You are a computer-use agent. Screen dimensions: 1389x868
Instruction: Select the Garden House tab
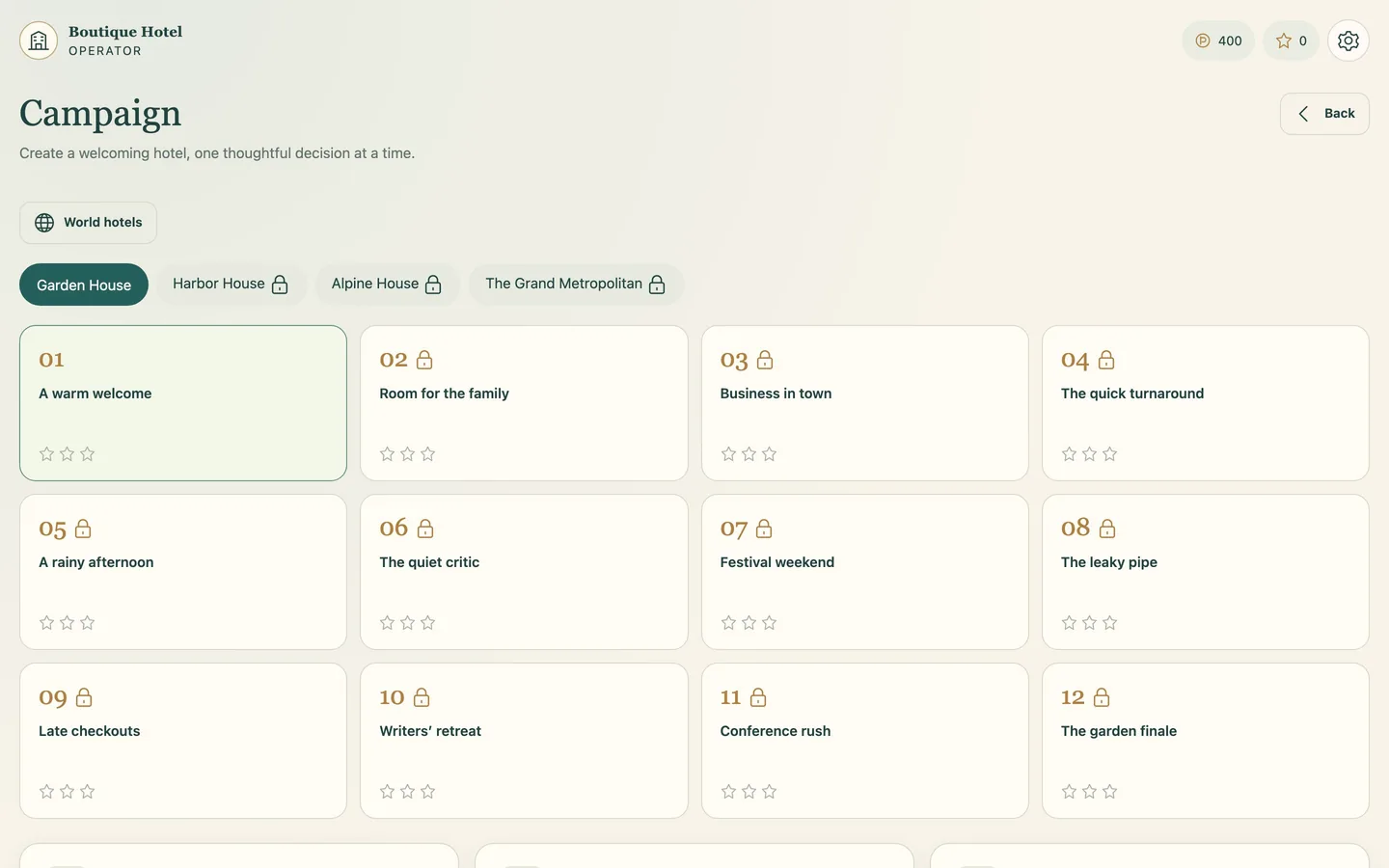click(84, 285)
